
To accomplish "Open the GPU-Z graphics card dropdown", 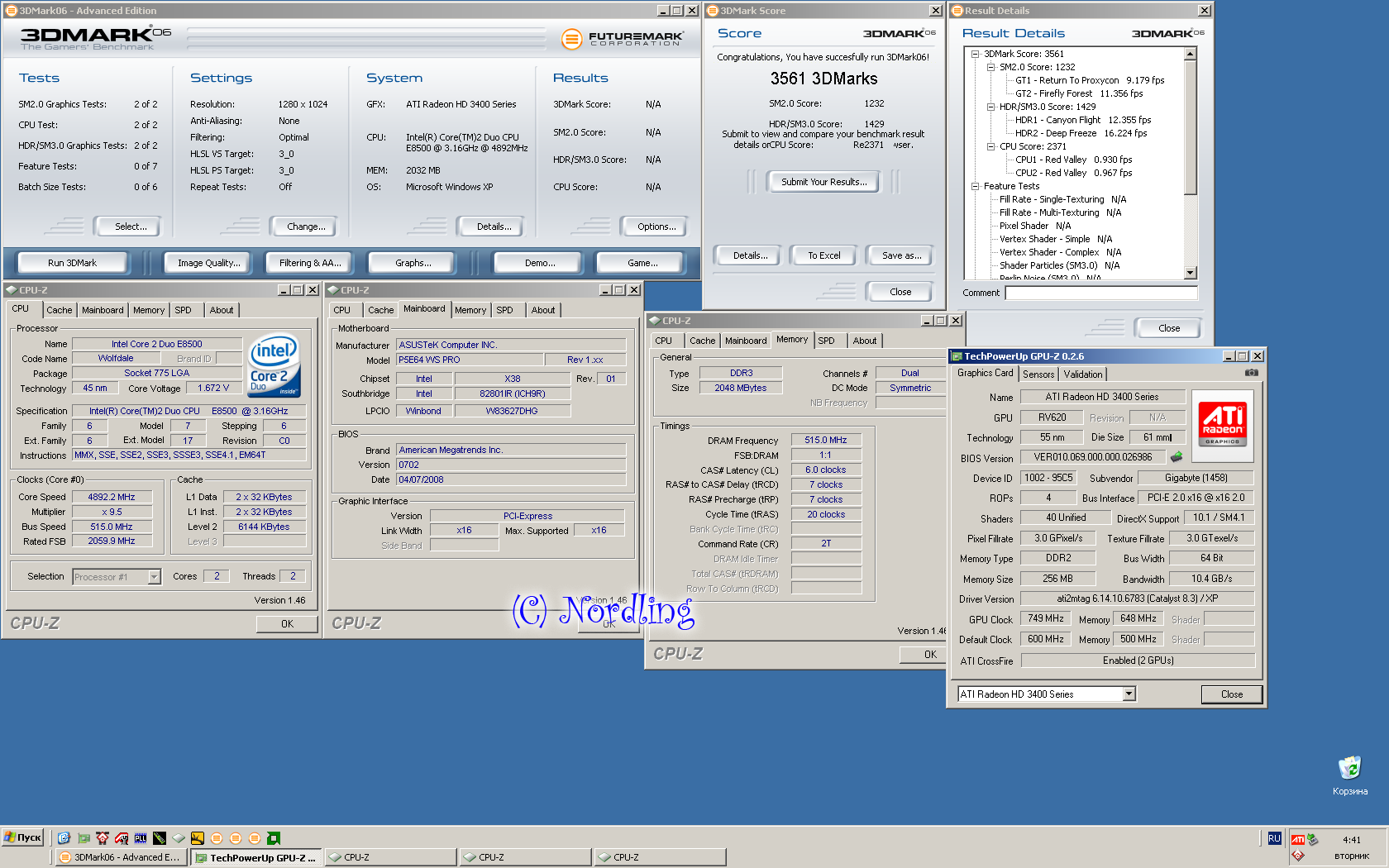I will (x=1129, y=694).
